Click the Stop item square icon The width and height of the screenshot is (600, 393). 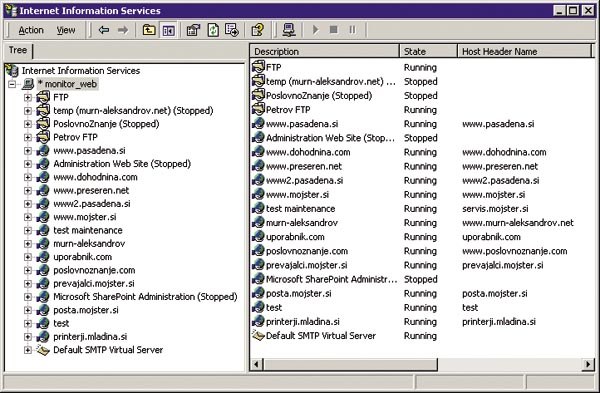coord(334,30)
